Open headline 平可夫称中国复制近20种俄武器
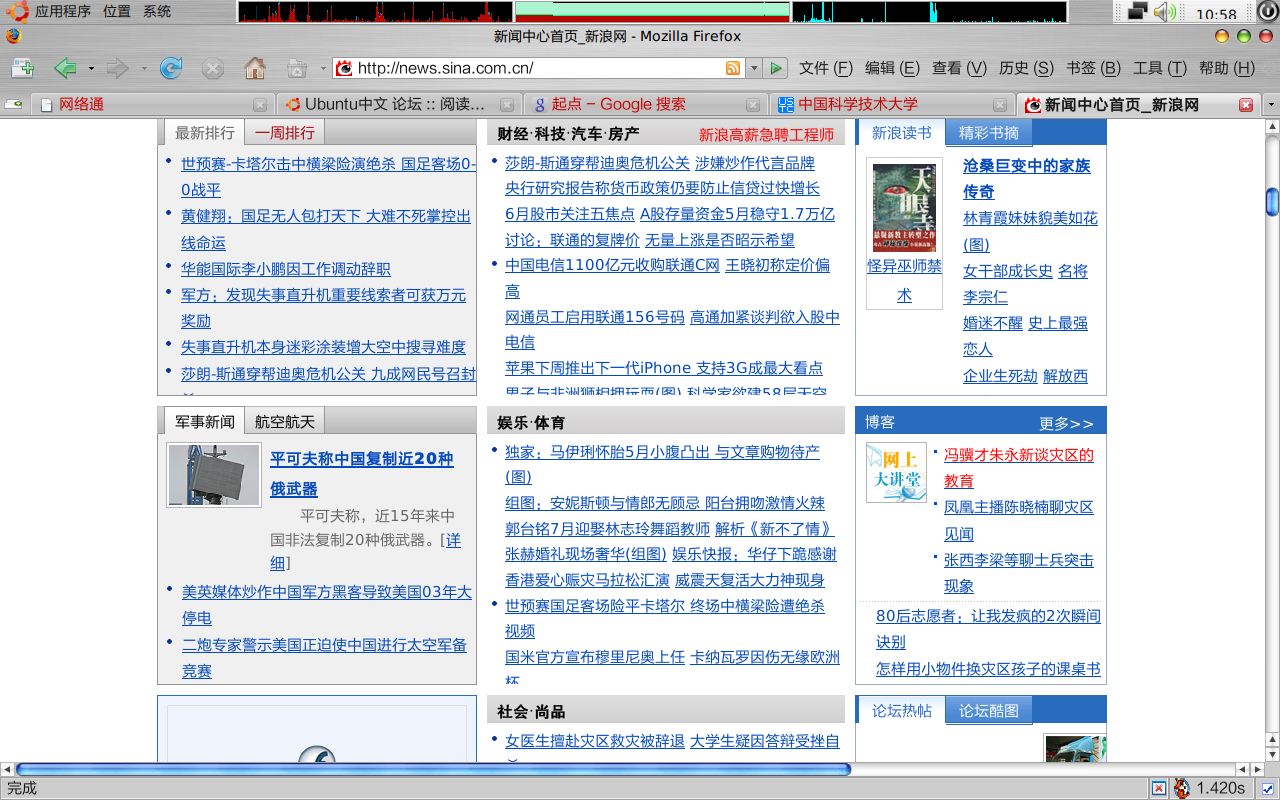The height and width of the screenshot is (800, 1280). click(361, 474)
